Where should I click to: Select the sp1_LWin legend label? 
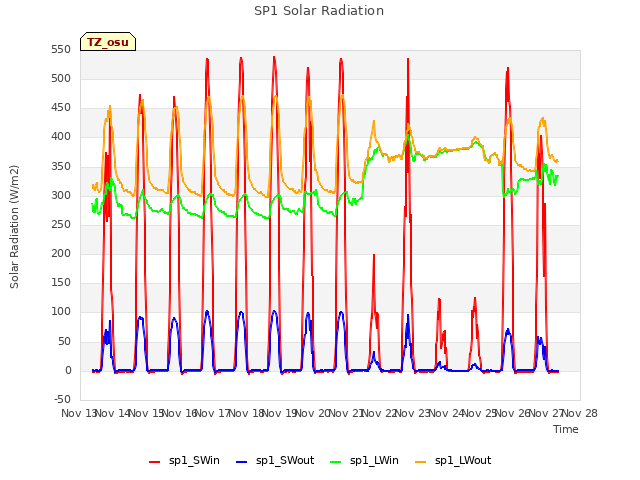click(374, 460)
